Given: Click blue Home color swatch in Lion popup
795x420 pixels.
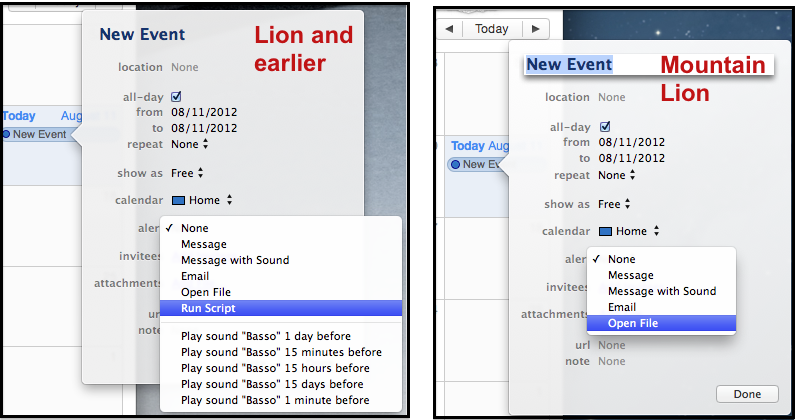Looking at the screenshot, I should (x=178, y=200).
